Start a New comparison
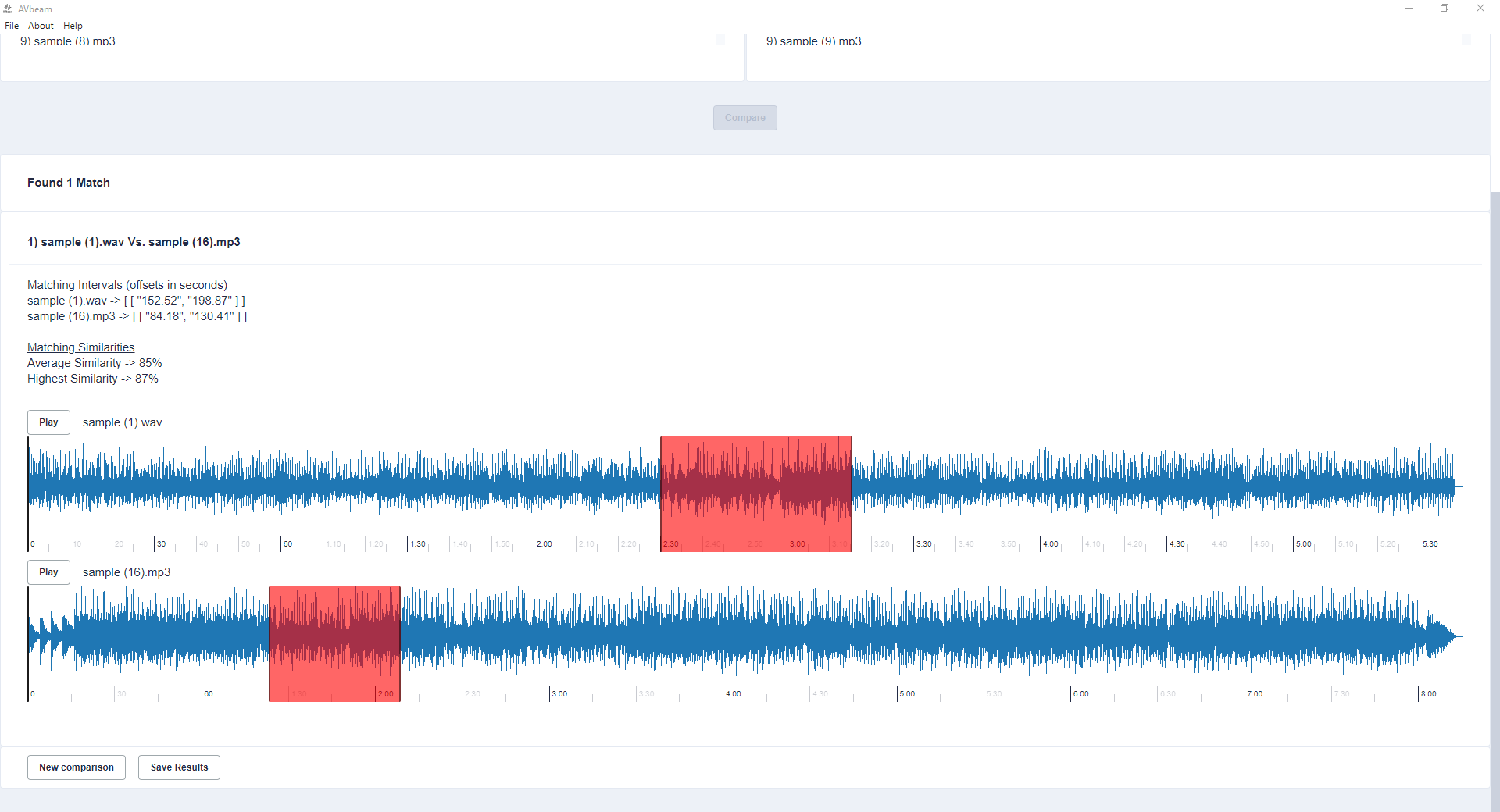The image size is (1500, 812). pyautogui.click(x=76, y=767)
